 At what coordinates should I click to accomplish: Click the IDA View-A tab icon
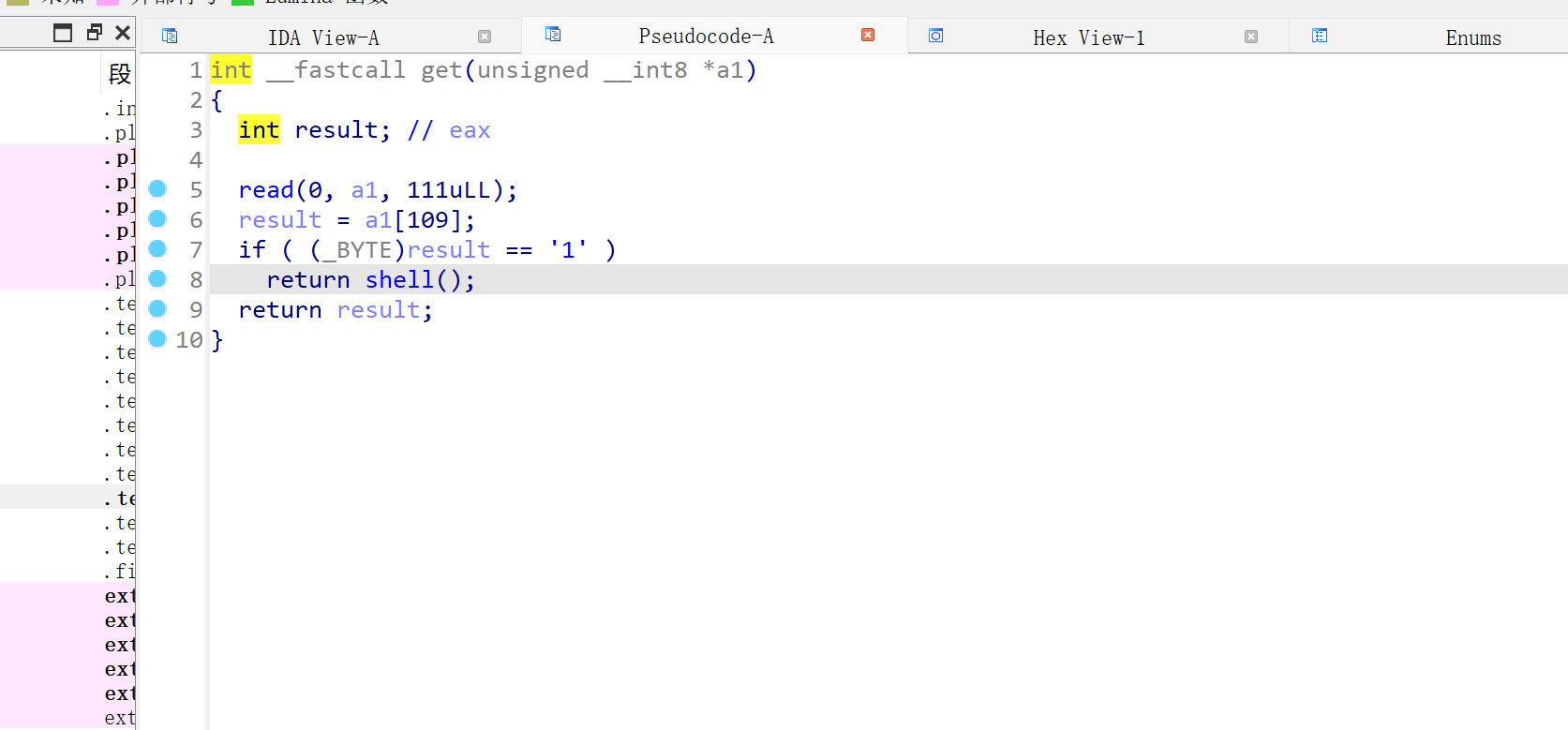tap(170, 36)
